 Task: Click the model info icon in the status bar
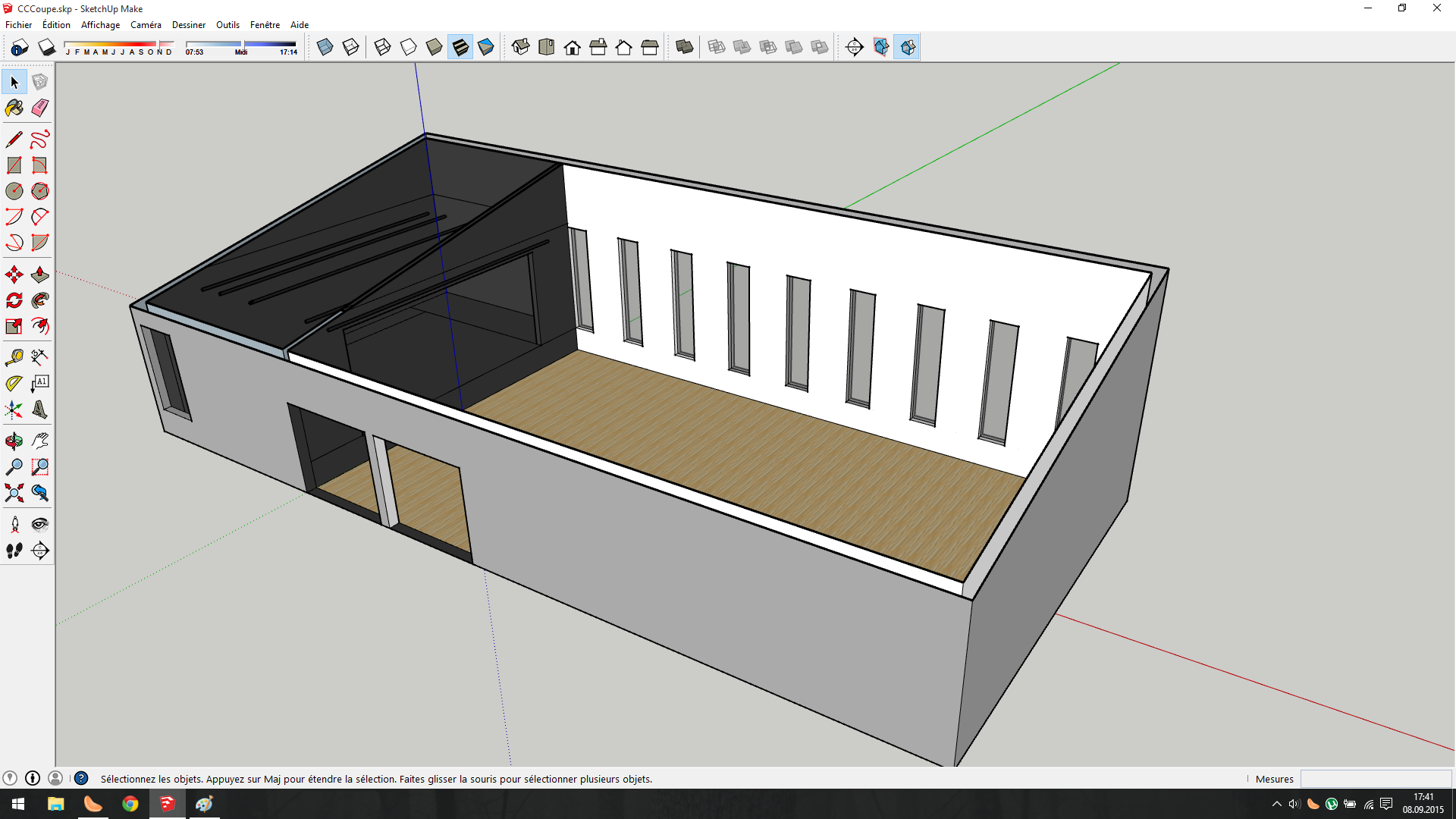click(33, 778)
